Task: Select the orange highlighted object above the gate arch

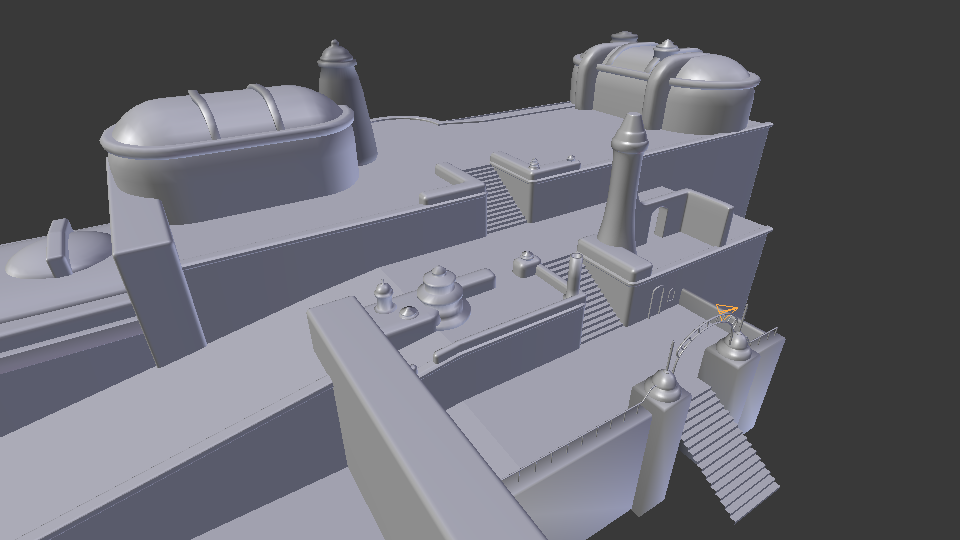Action: [x=726, y=311]
